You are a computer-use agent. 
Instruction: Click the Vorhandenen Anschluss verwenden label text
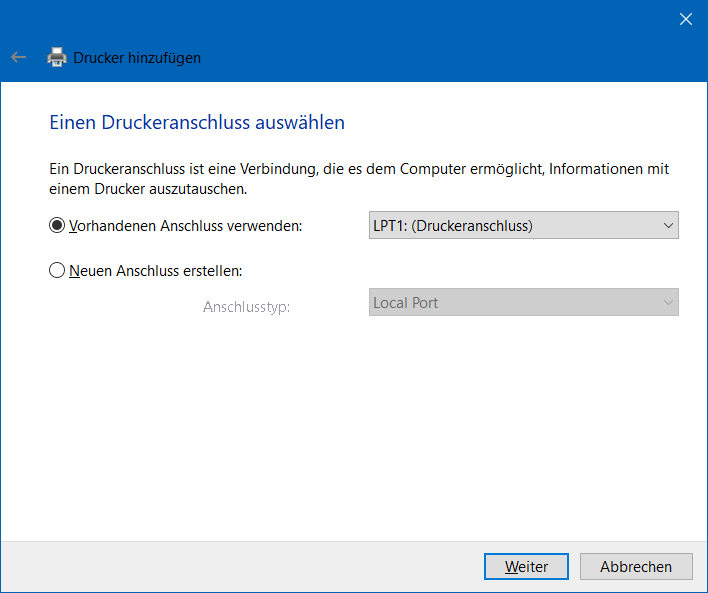point(185,226)
